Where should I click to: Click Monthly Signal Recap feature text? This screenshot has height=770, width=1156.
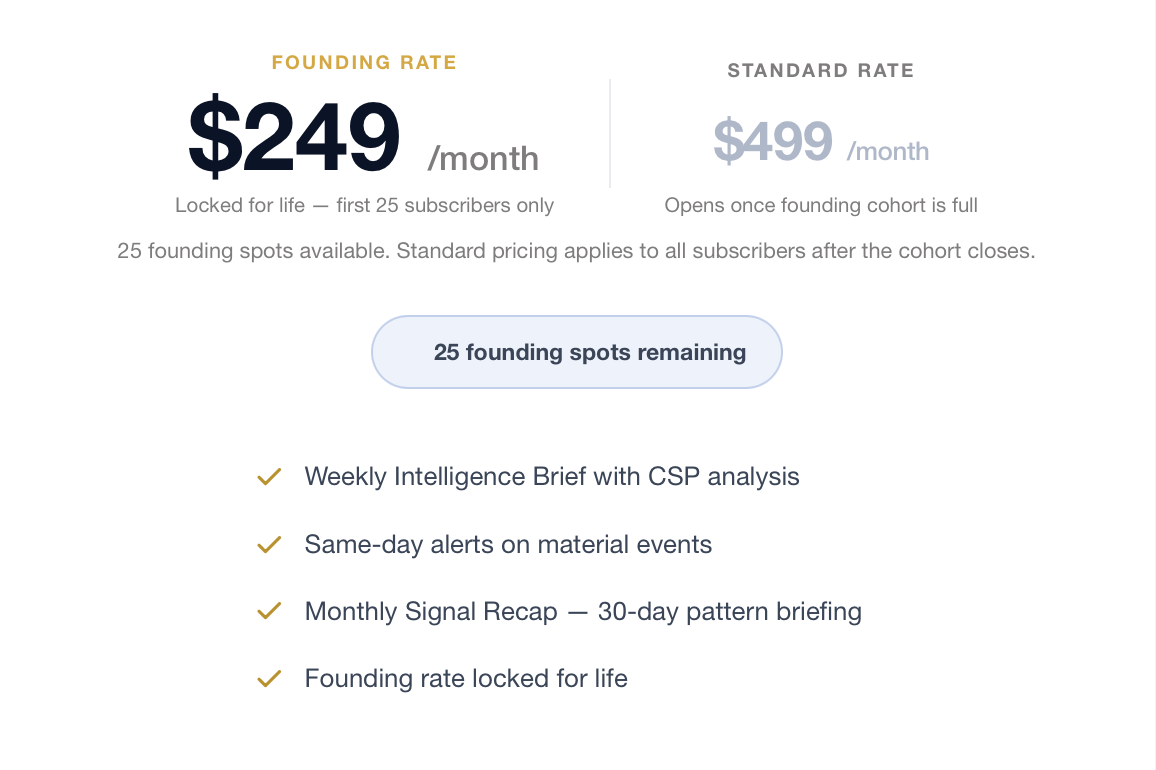583,611
